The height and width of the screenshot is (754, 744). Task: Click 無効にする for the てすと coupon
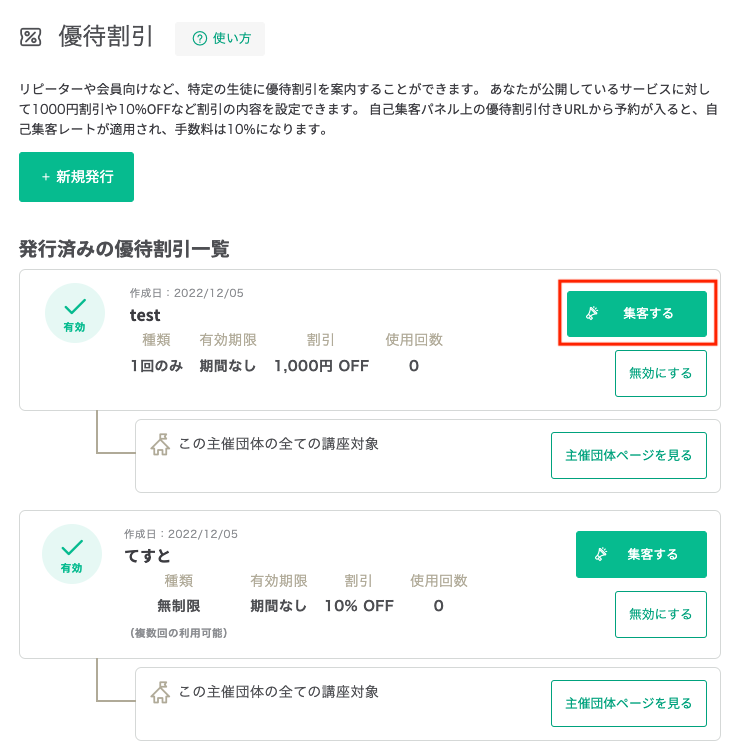(661, 615)
